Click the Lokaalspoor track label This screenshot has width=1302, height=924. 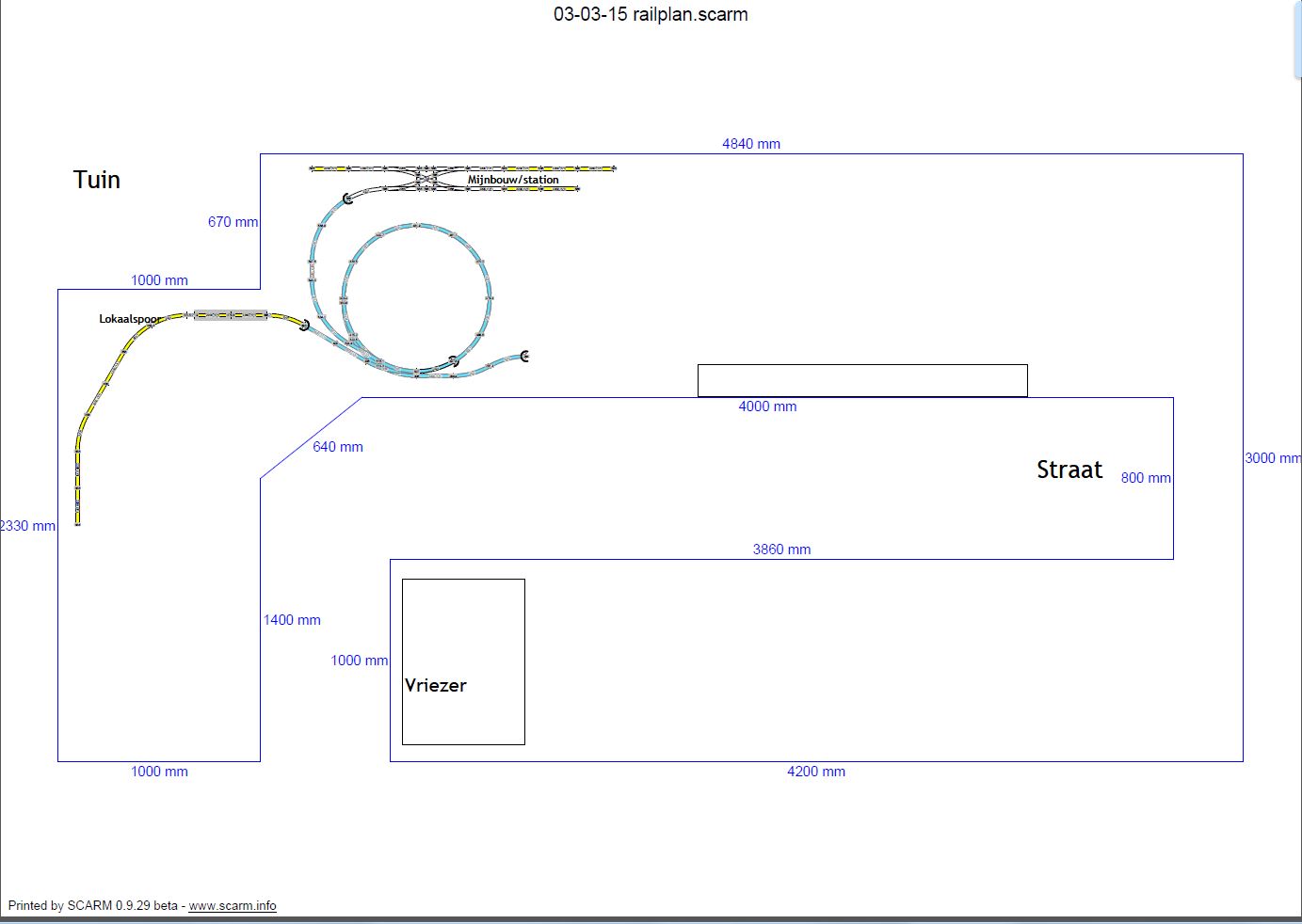(x=130, y=319)
